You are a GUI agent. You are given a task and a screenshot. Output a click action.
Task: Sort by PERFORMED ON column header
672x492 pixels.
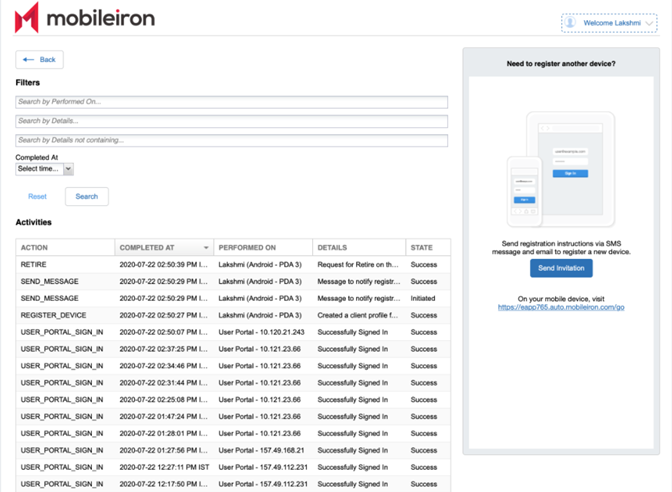[x=262, y=247]
